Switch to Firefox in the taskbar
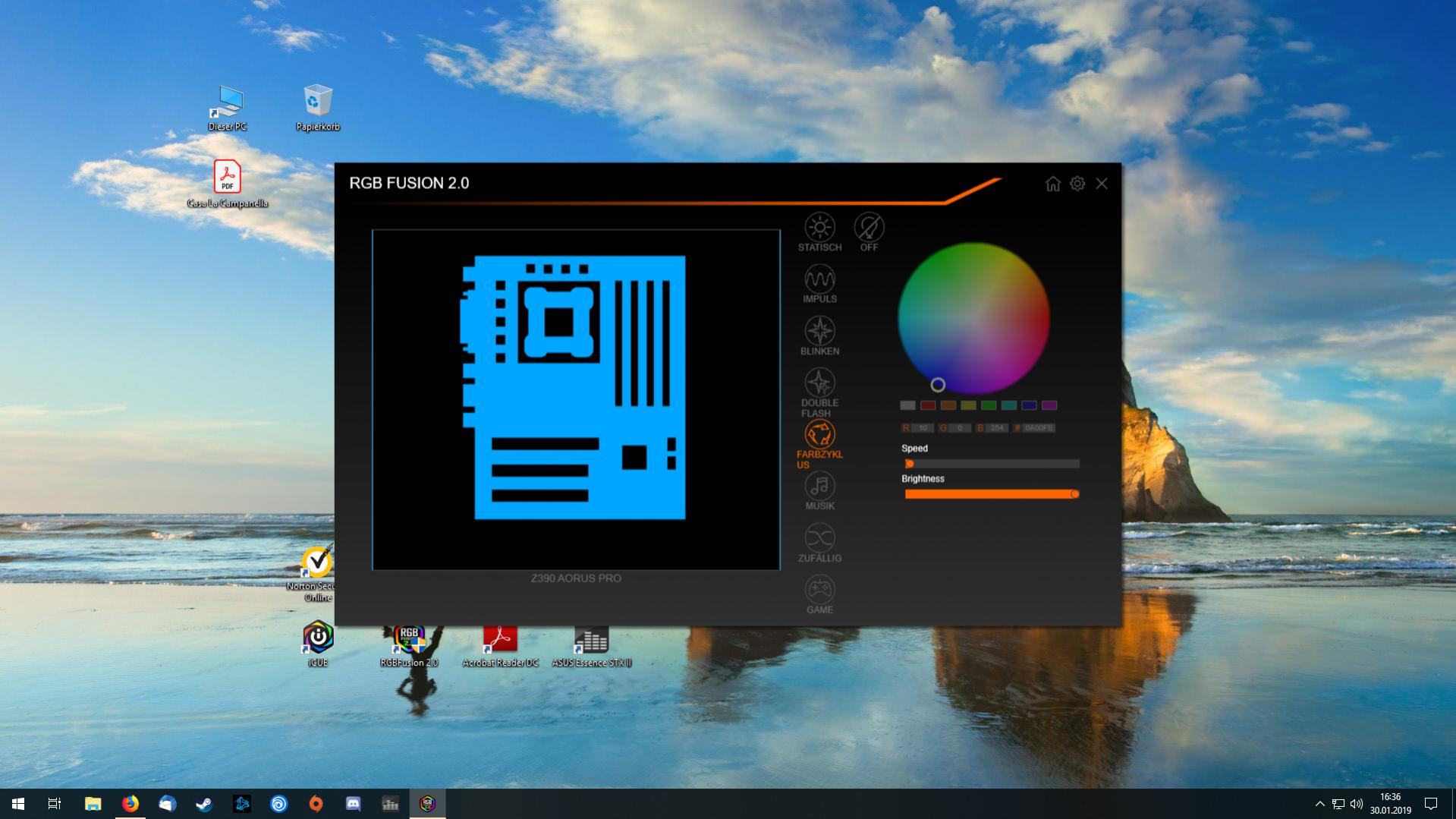 pos(130,804)
